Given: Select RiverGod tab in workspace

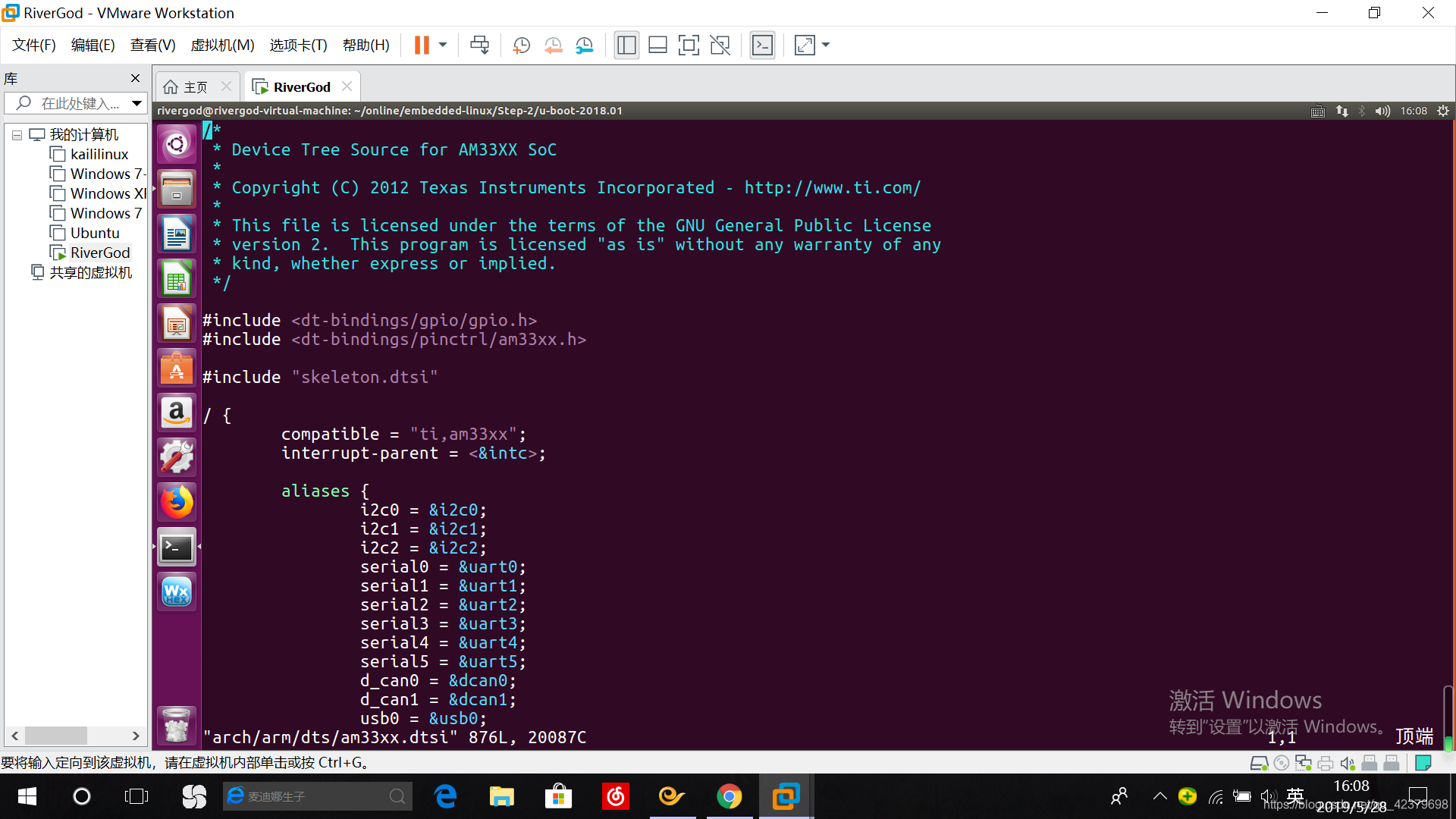Looking at the screenshot, I should 300,87.
